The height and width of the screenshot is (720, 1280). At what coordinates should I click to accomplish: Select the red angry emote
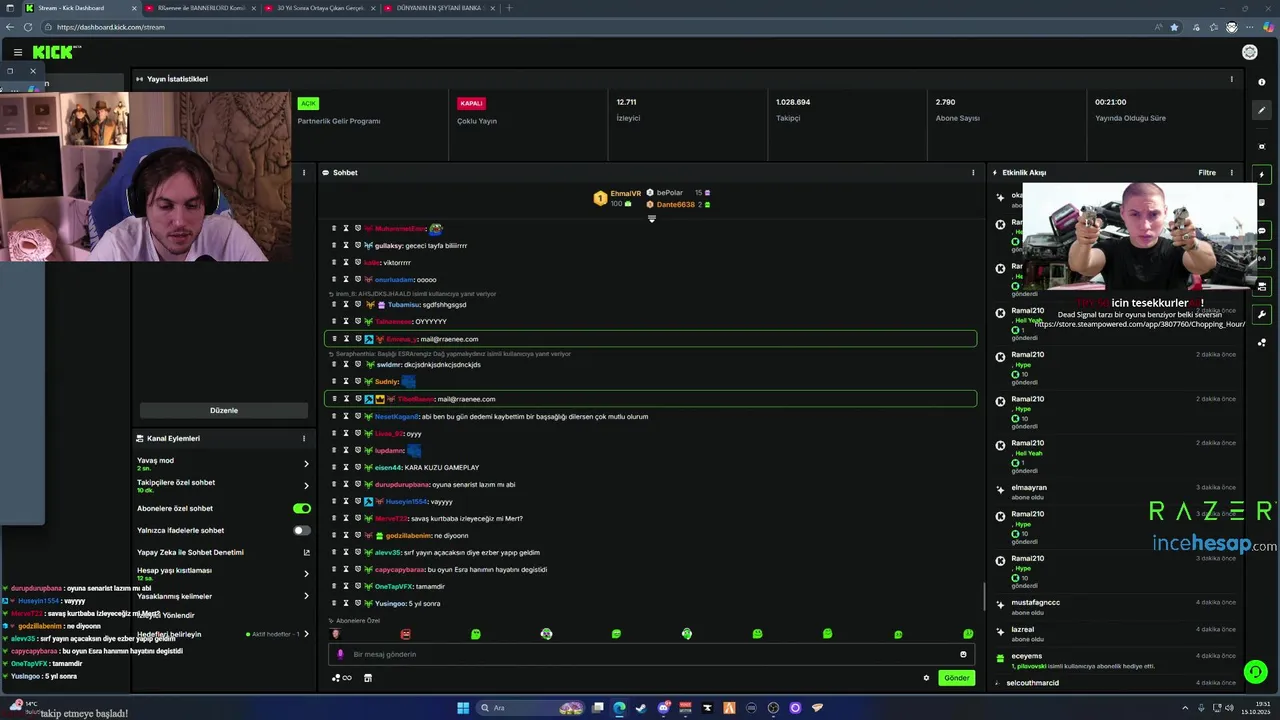click(x=405, y=634)
